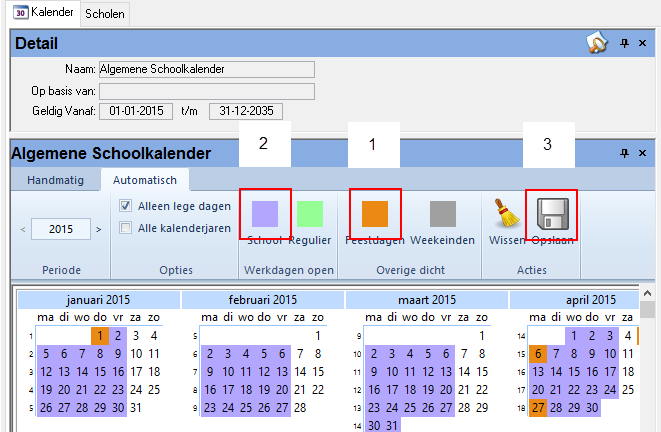This screenshot has width=661, height=432.
Task: Switch to the Handmatig tab
Action: [55, 180]
